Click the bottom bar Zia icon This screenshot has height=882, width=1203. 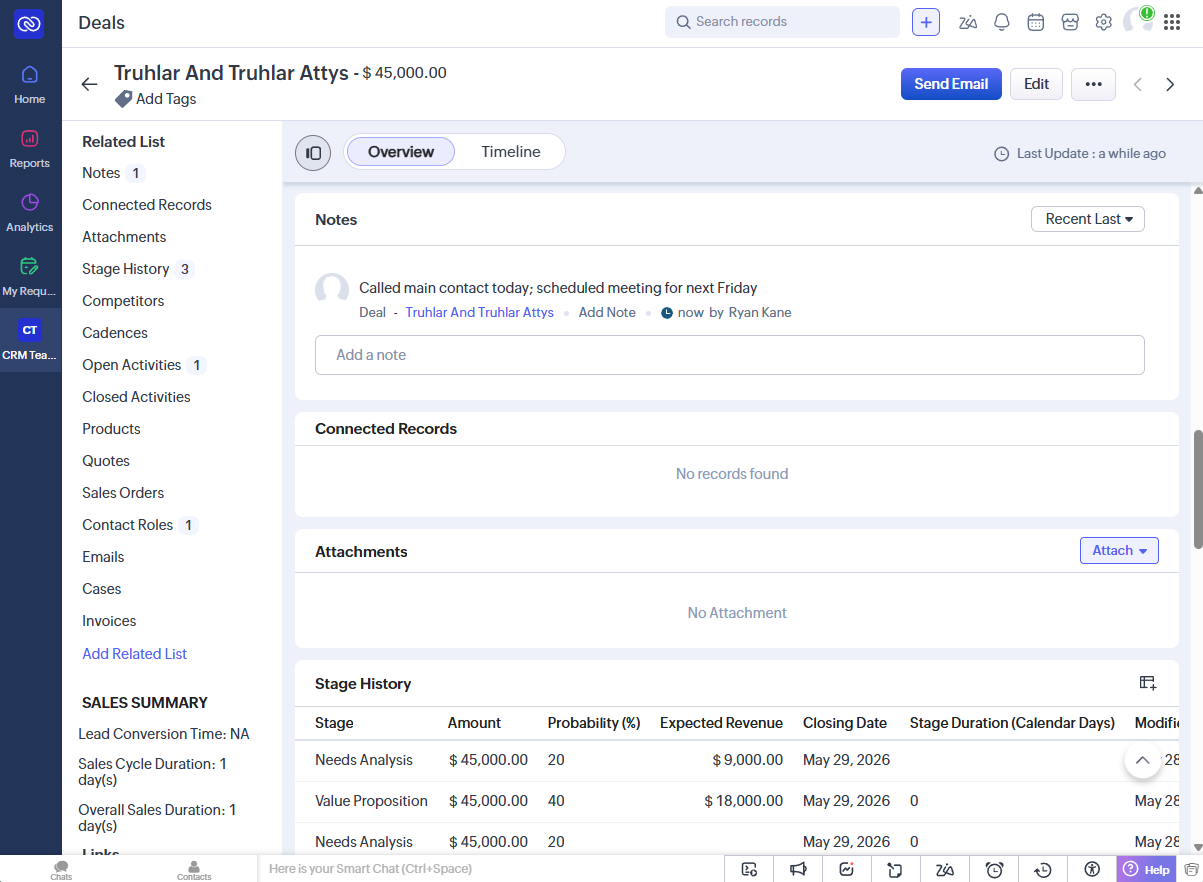945,869
